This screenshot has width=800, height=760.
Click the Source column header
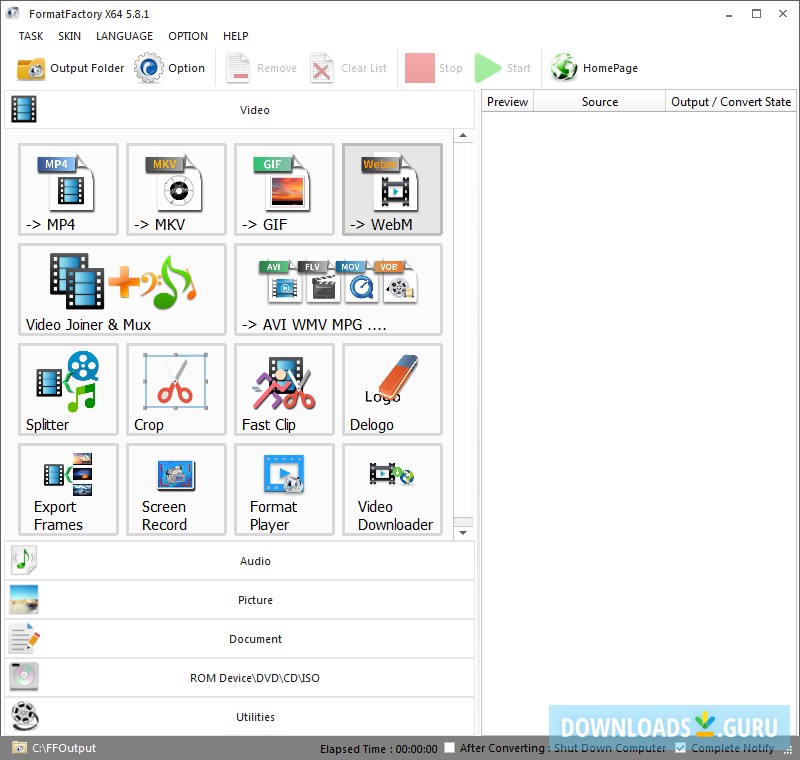[599, 102]
